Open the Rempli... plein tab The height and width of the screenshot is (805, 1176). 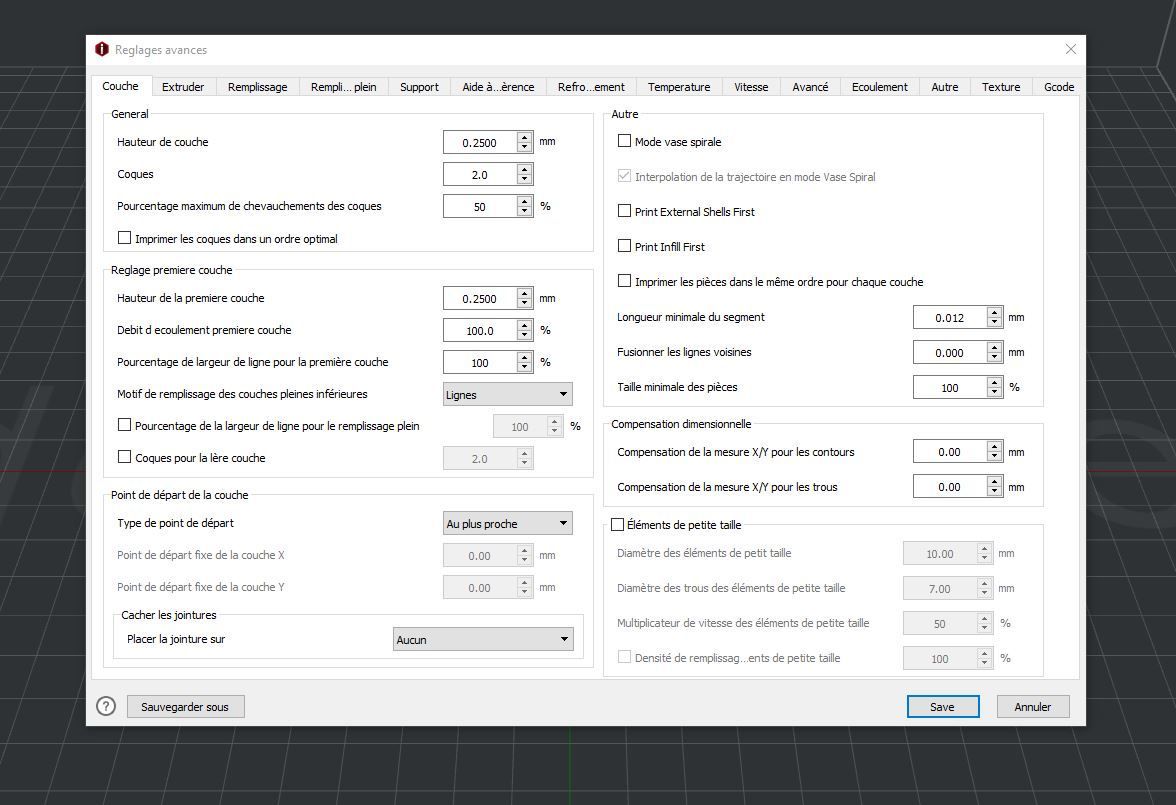344,87
